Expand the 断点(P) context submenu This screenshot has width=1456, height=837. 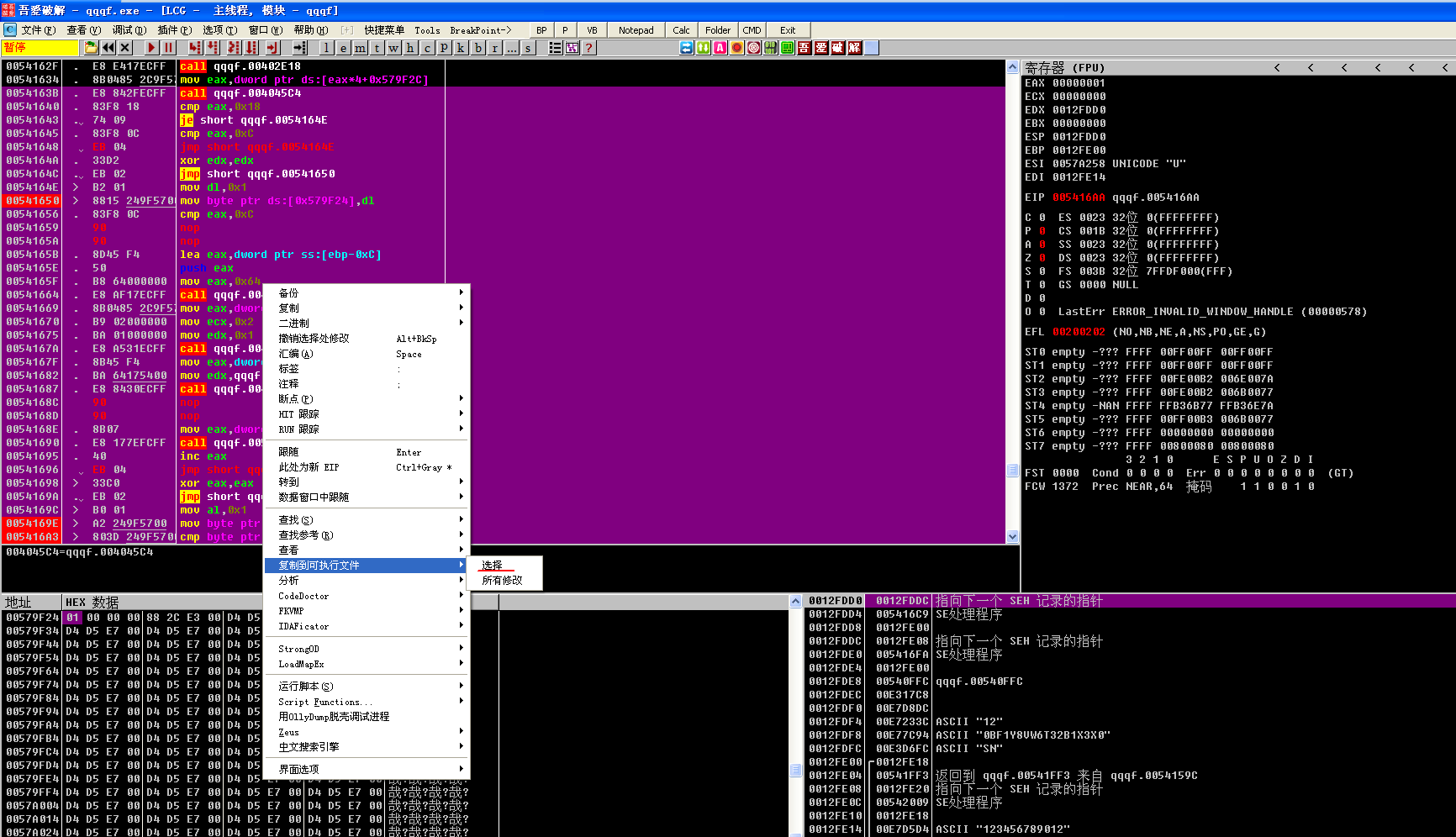tap(367, 399)
